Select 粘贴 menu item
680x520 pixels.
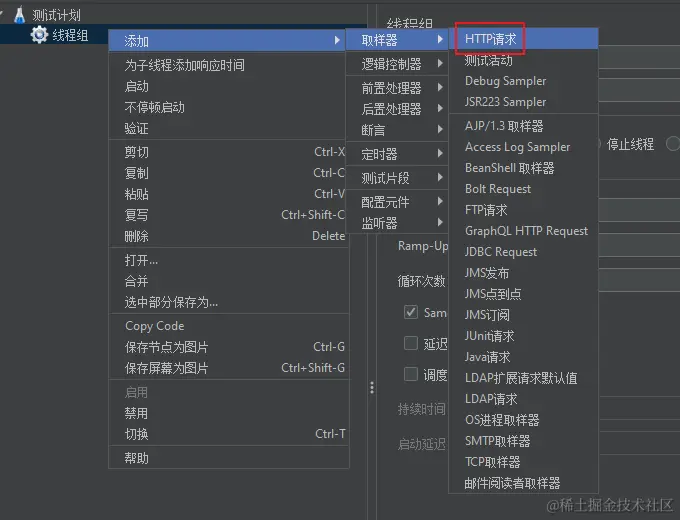pyautogui.click(x=229, y=193)
